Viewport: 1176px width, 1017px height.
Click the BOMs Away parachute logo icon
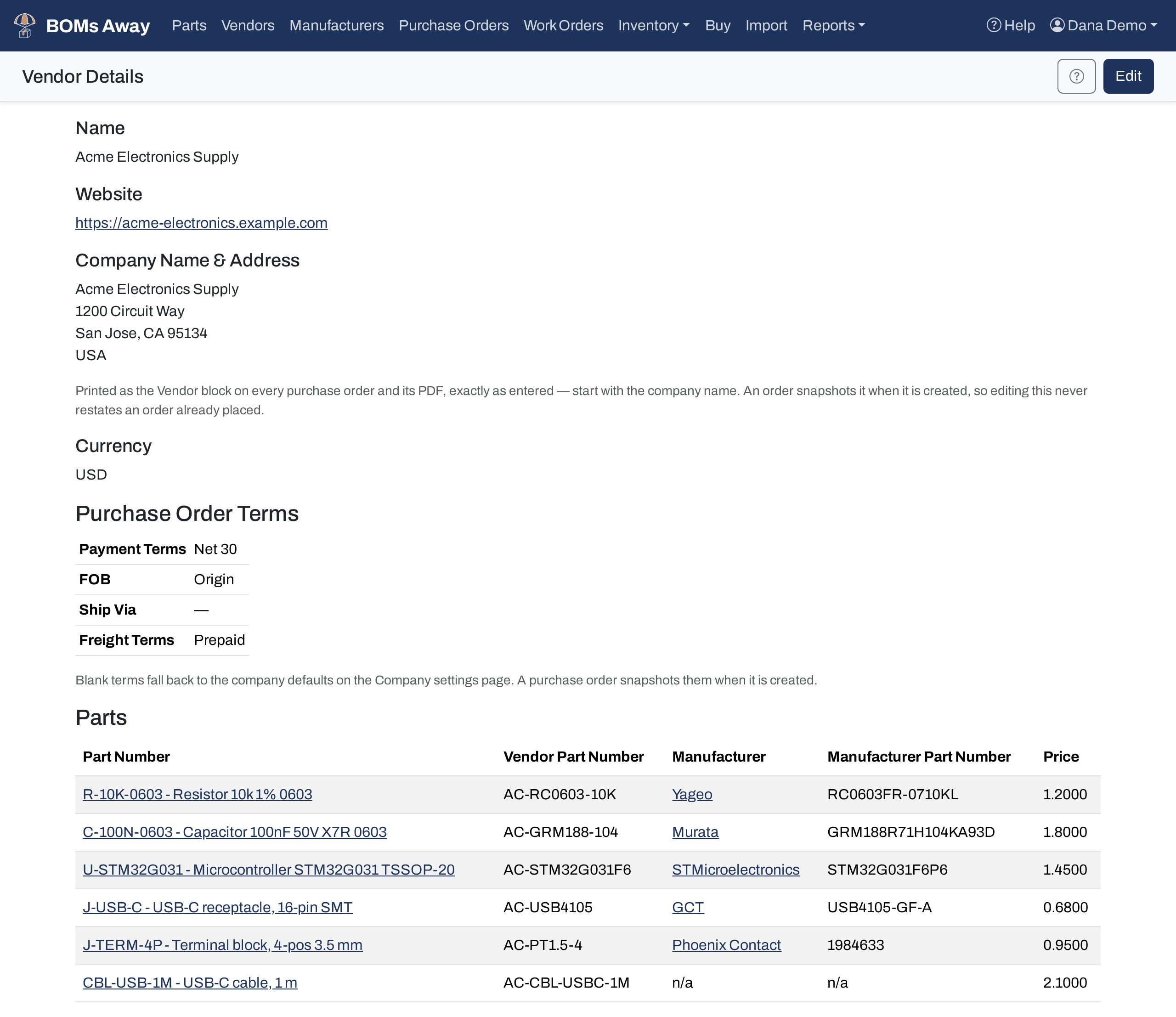coord(24,26)
